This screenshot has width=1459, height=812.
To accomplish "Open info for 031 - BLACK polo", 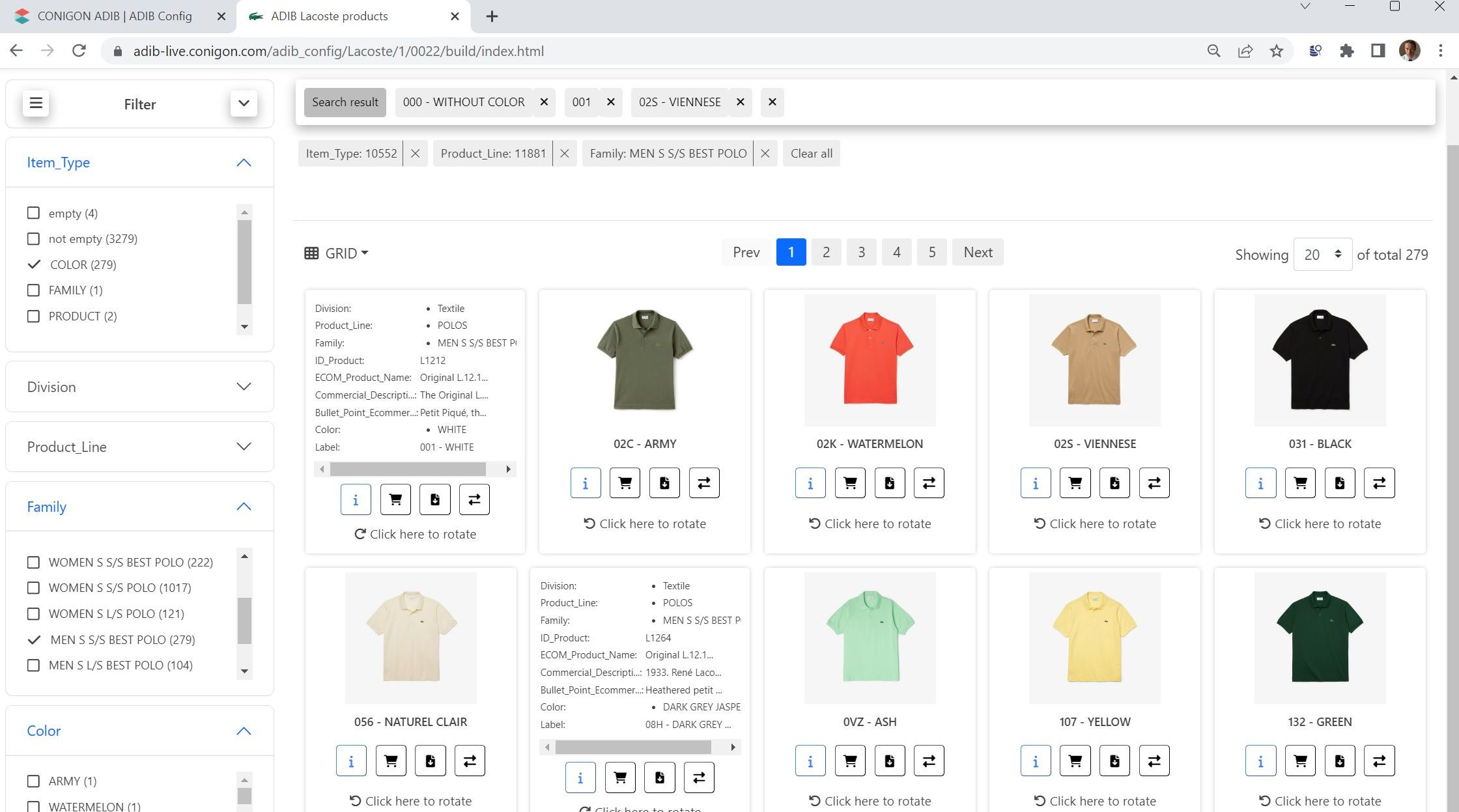I will 1260,483.
